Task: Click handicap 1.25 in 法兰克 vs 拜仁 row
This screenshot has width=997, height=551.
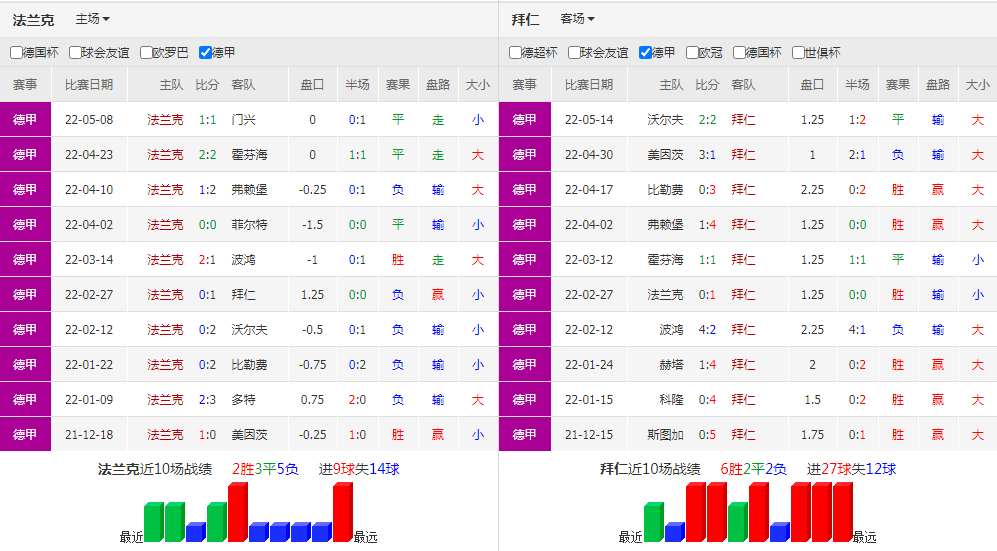Action: [x=312, y=295]
